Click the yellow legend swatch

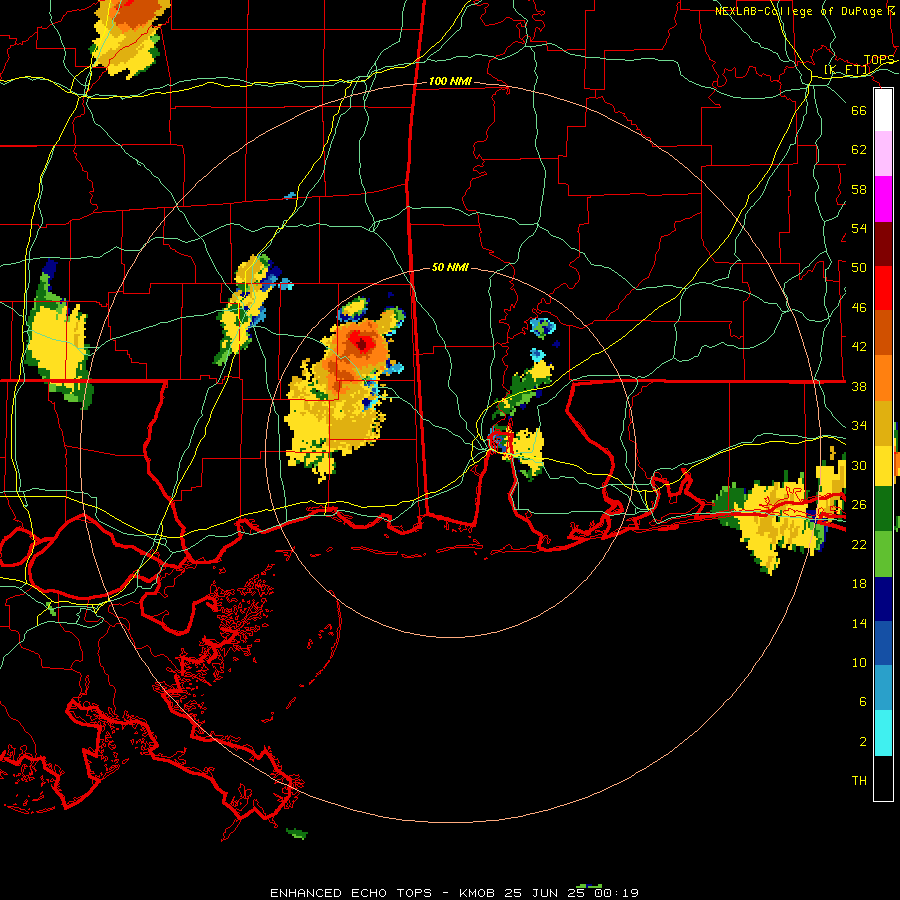[x=883, y=465]
